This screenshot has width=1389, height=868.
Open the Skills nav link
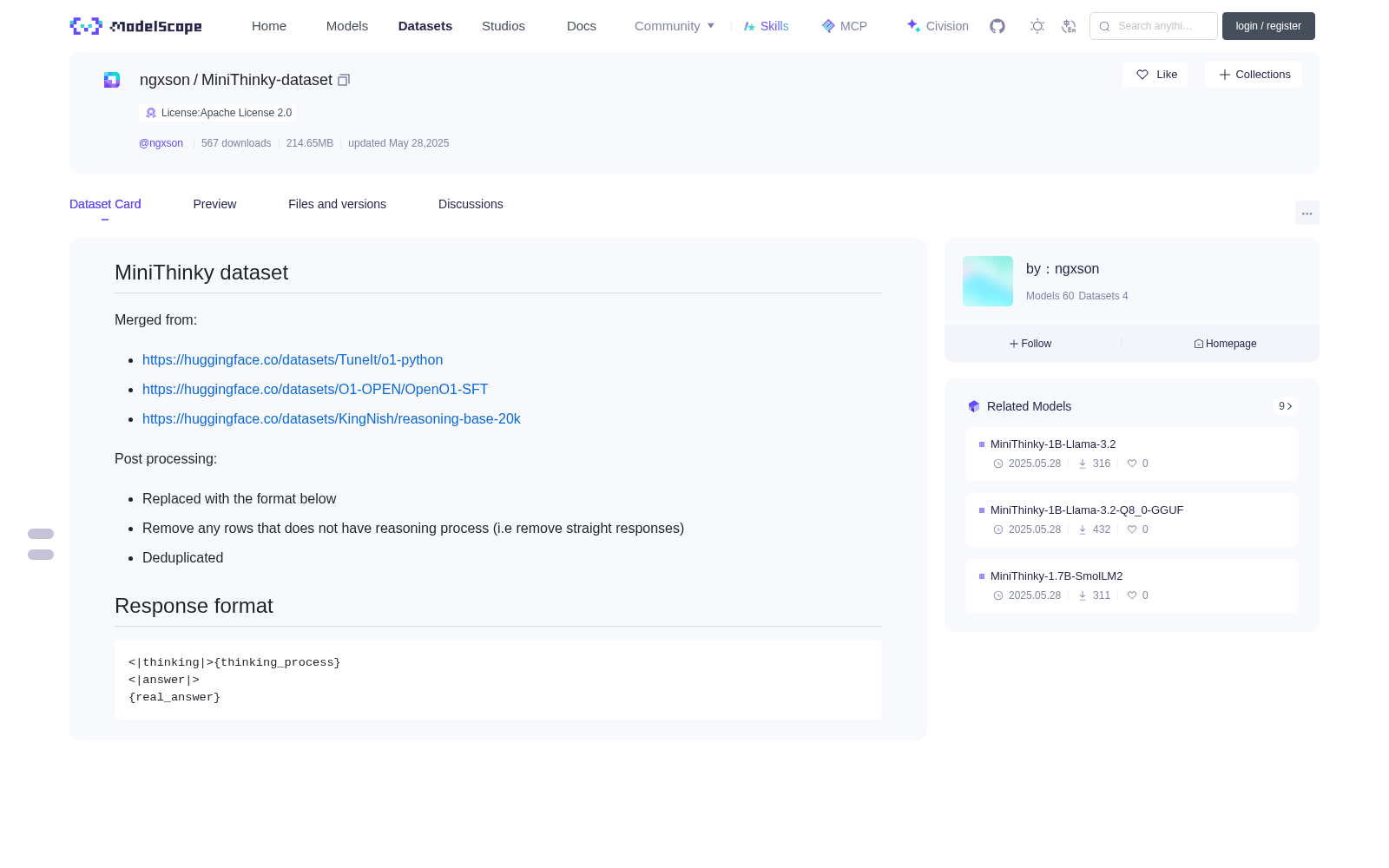[774, 26]
